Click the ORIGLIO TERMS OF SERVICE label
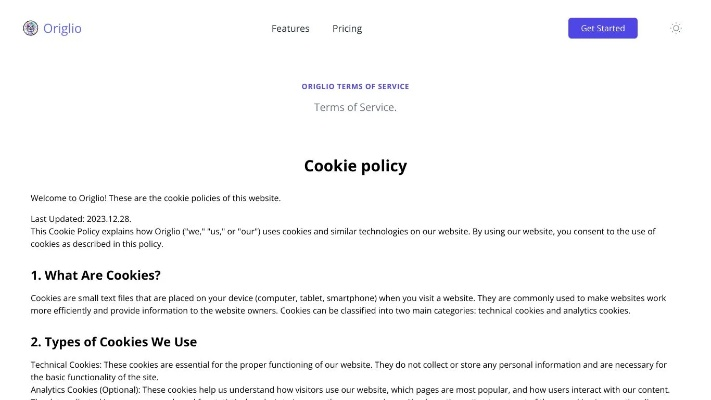The width and height of the screenshot is (711, 400). 355,87
